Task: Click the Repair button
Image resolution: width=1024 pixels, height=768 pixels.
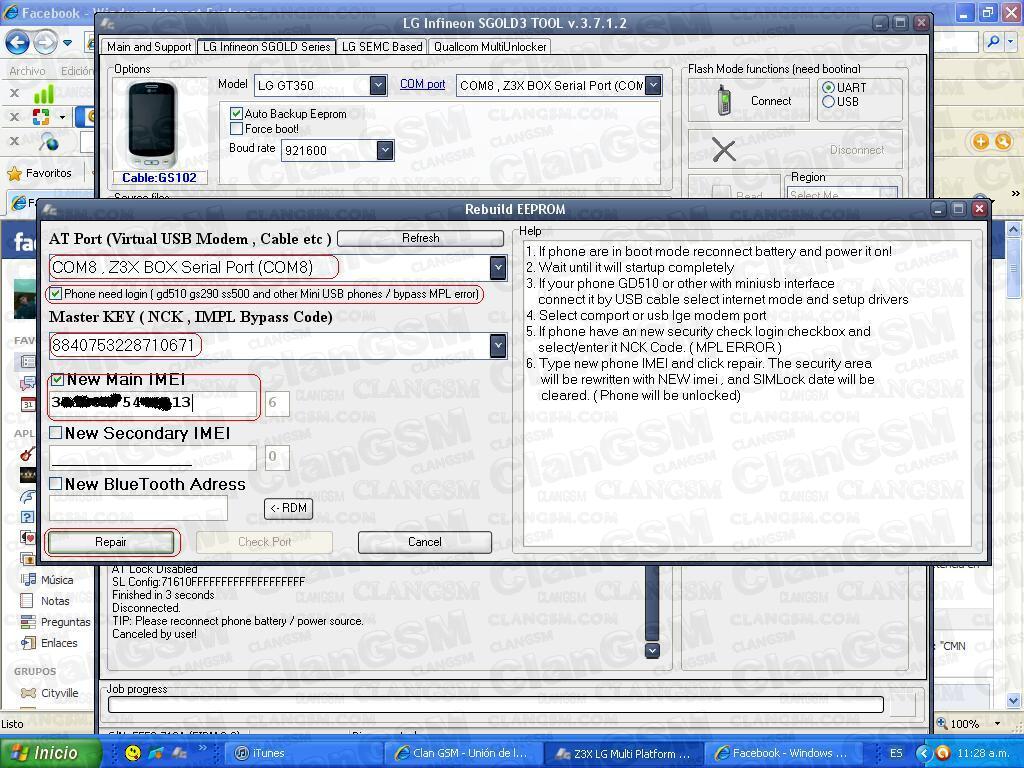Action: pos(111,542)
